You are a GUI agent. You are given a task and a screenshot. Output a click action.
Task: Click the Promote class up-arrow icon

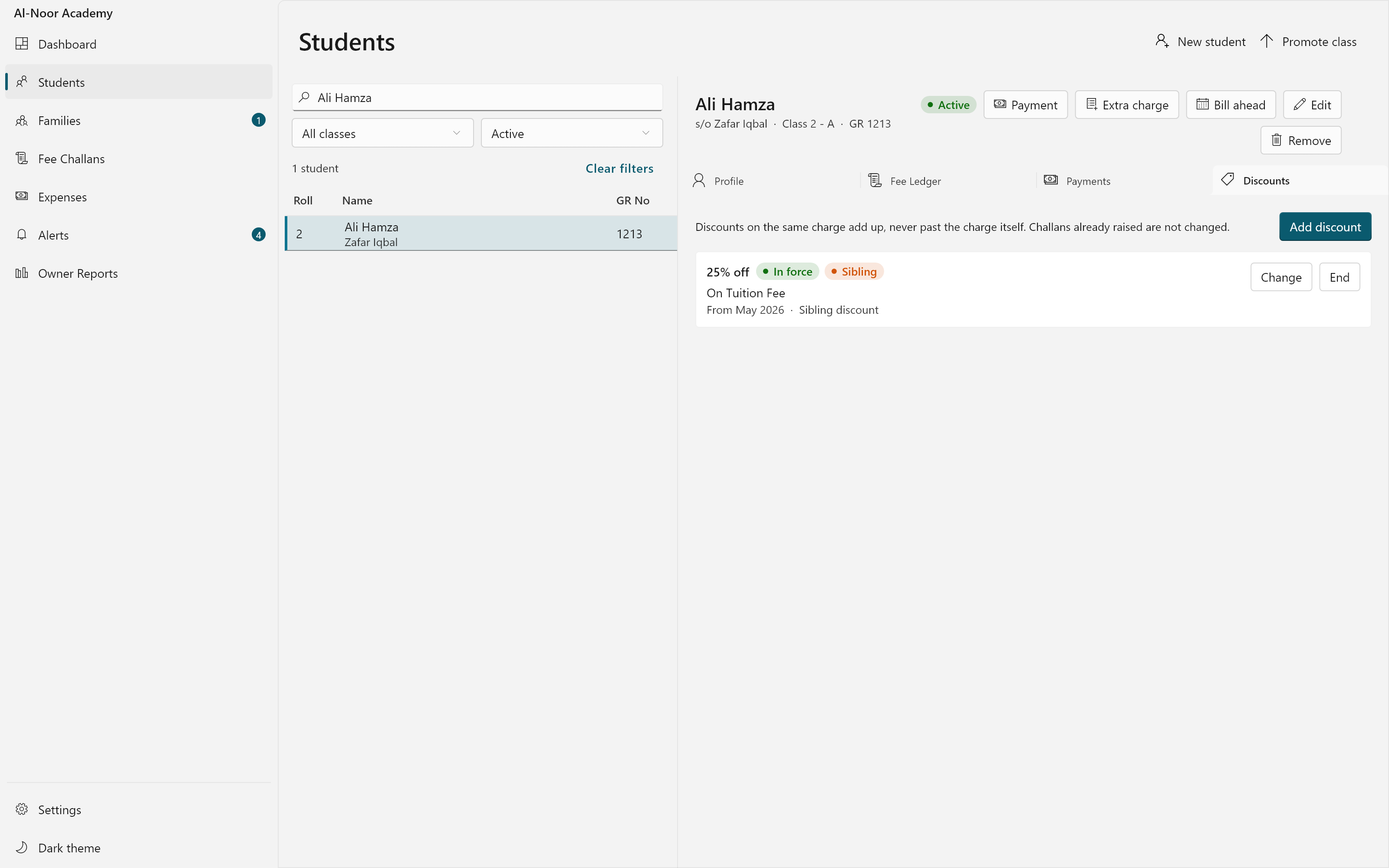(x=1267, y=41)
